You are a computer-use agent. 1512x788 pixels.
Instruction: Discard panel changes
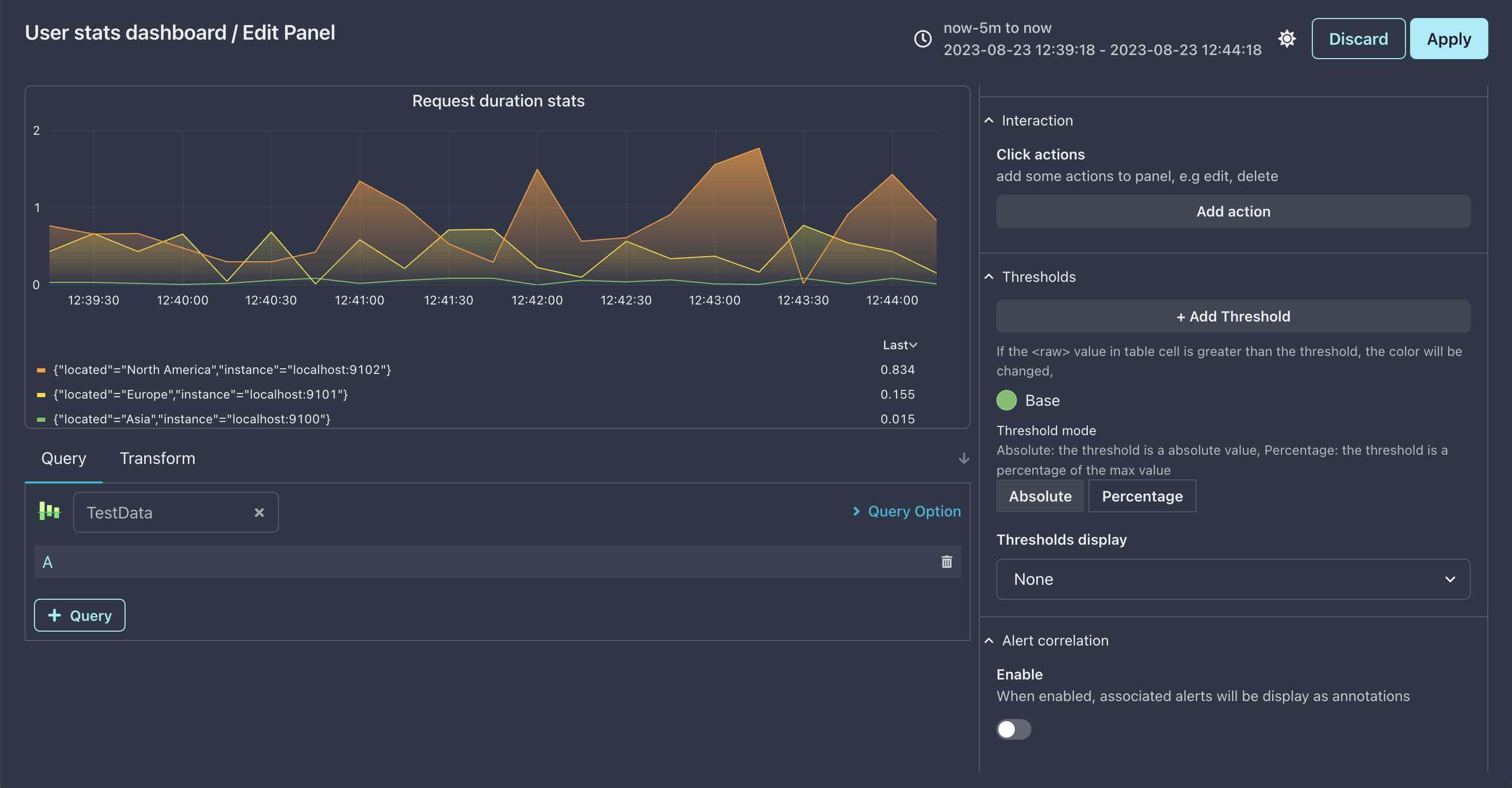coord(1358,39)
